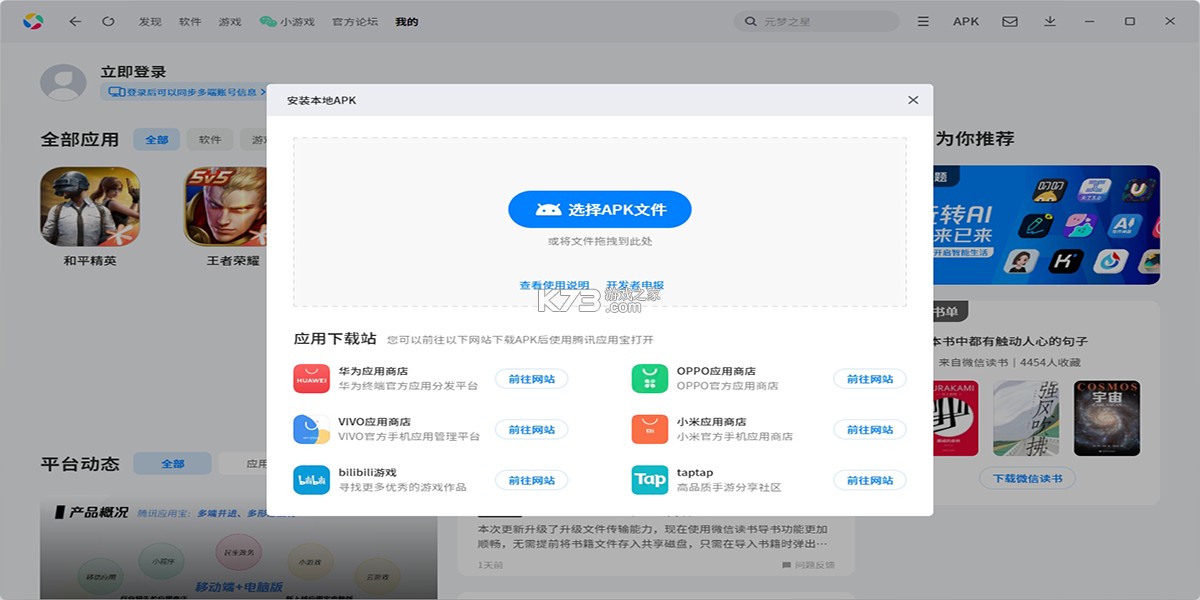The height and width of the screenshot is (600, 1200).
Task: Close the 安装本地APK dialog
Action: tap(913, 100)
